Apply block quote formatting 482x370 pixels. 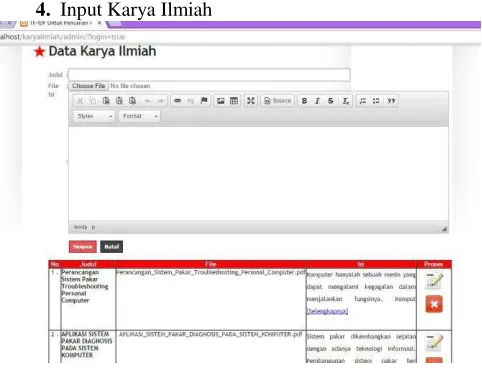coord(391,101)
